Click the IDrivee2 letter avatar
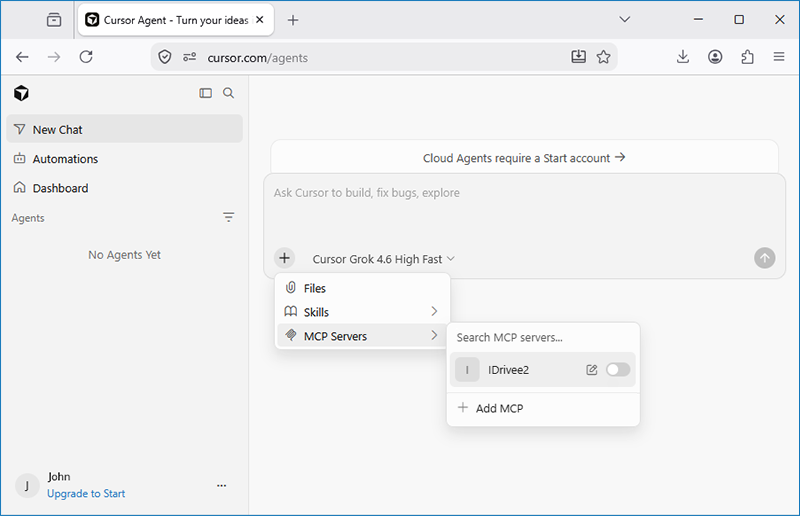The height and width of the screenshot is (516, 800). click(x=467, y=370)
